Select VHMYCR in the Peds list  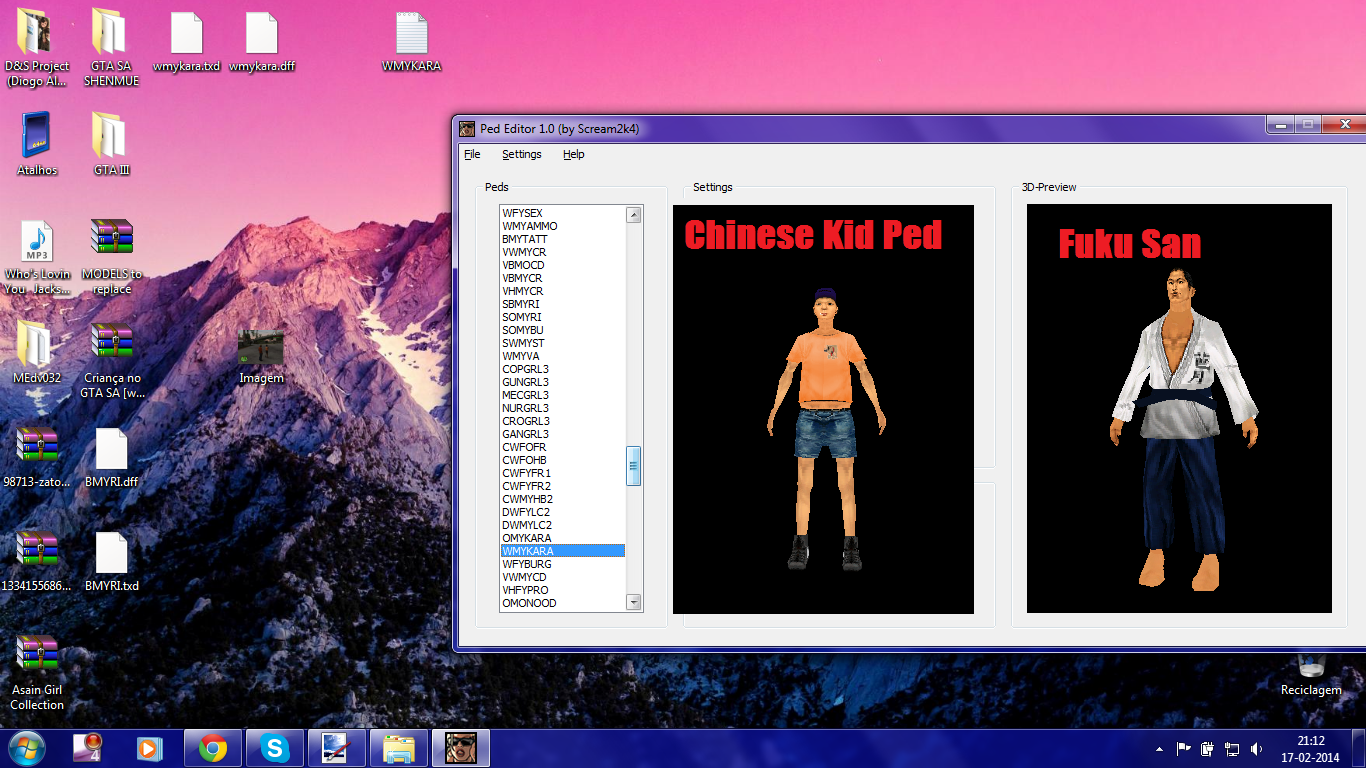point(563,291)
